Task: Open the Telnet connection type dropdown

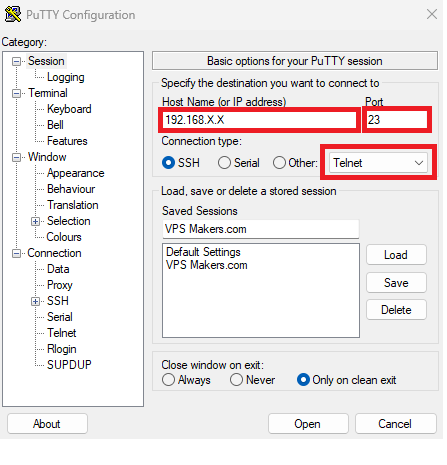Action: coord(378,163)
